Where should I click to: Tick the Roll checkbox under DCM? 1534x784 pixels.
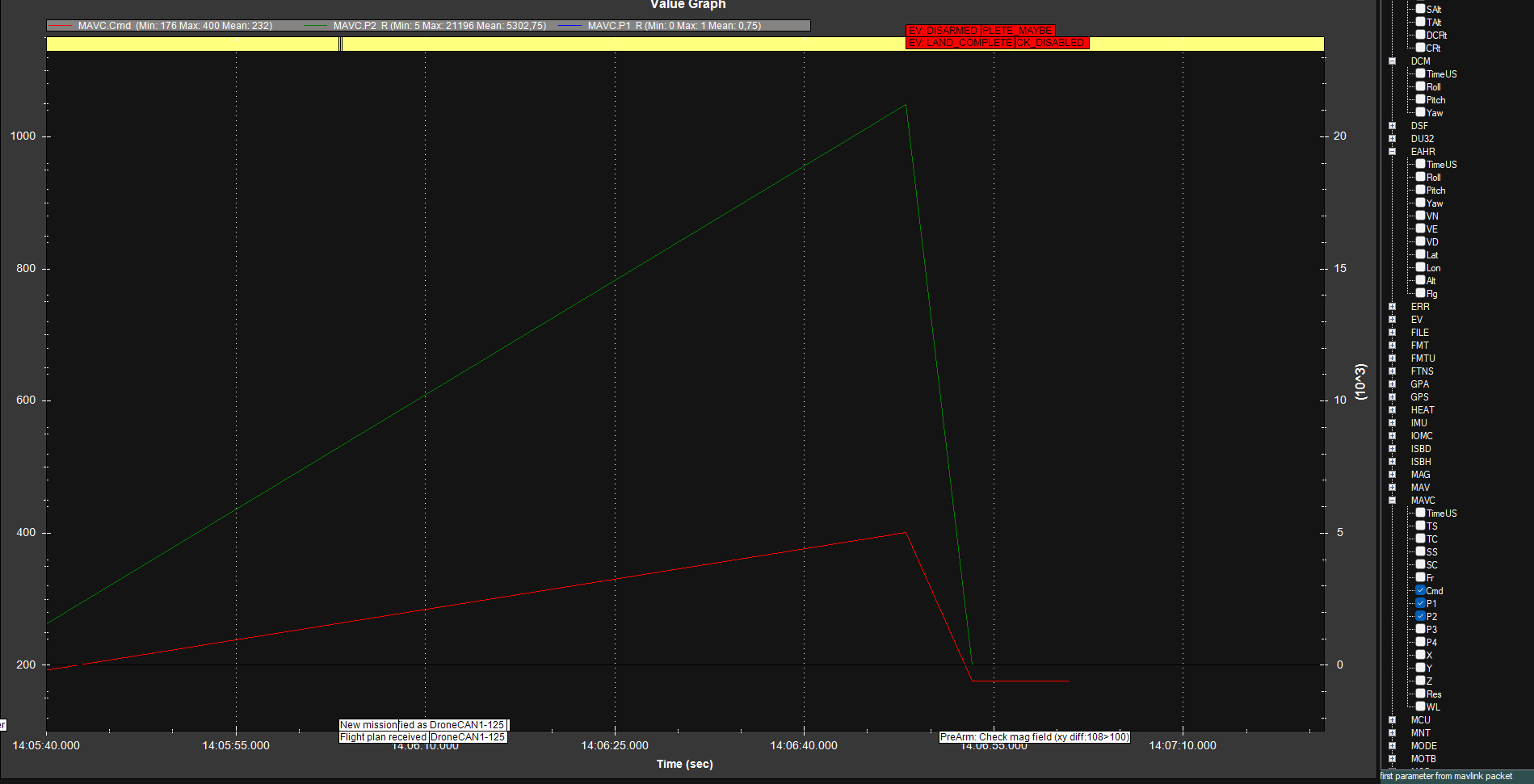click(x=1420, y=87)
